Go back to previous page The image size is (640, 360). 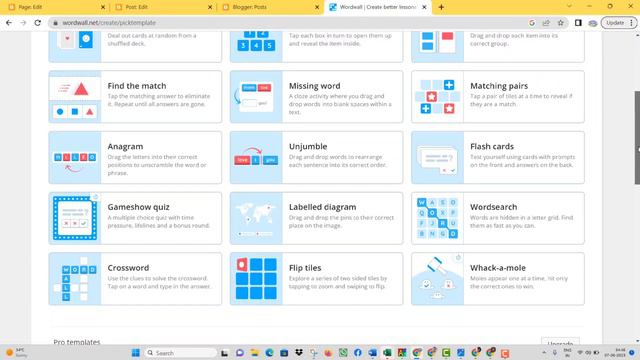tap(9, 23)
